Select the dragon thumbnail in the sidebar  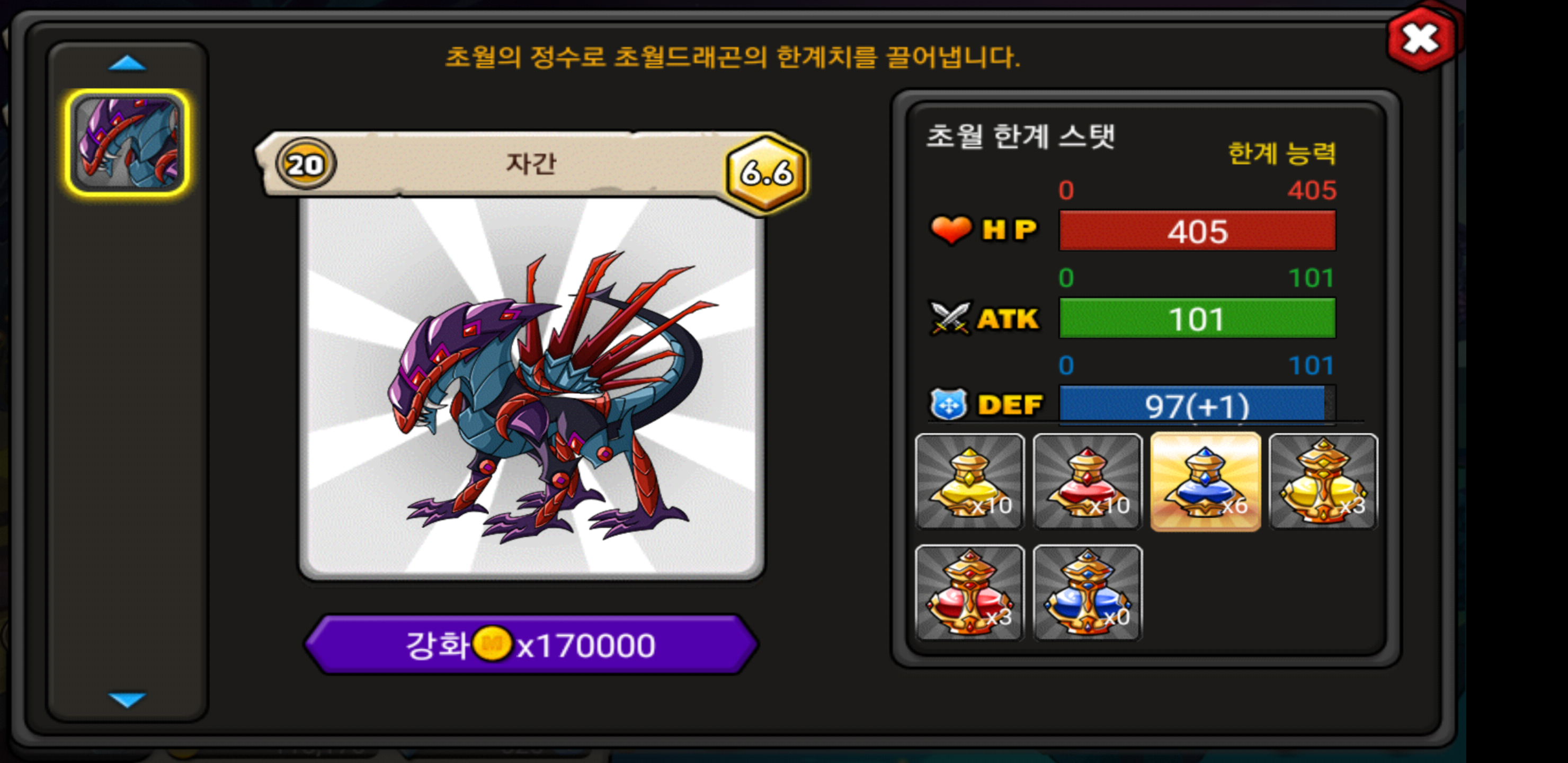(127, 144)
